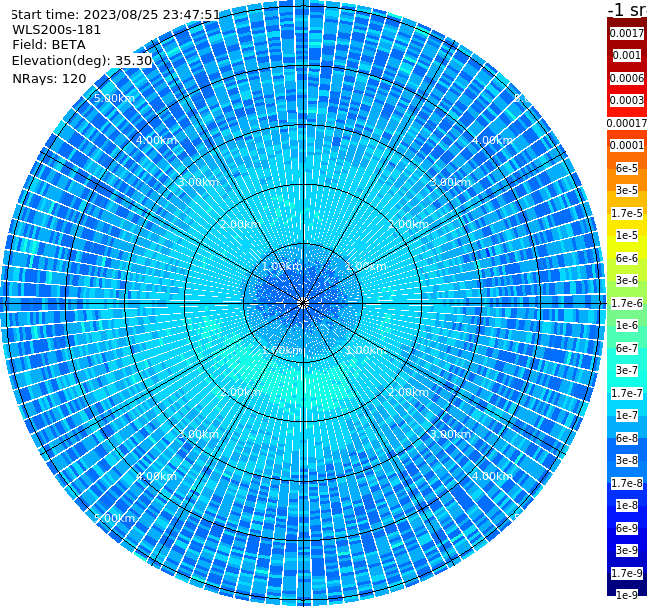
Task: Select the 3e-5 colorbar tick
Action: click(627, 190)
